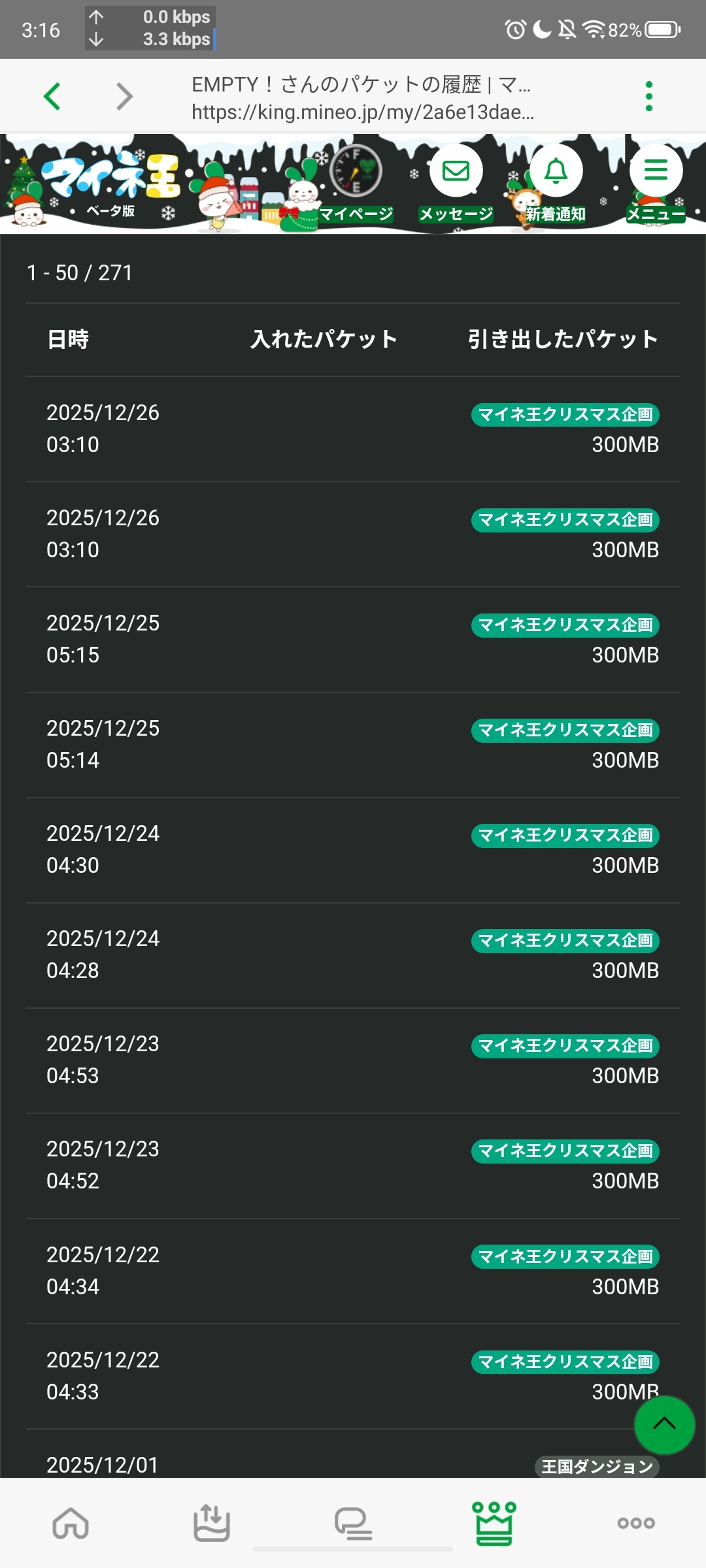Tap the browser back arrow

pyautogui.click(x=52, y=97)
